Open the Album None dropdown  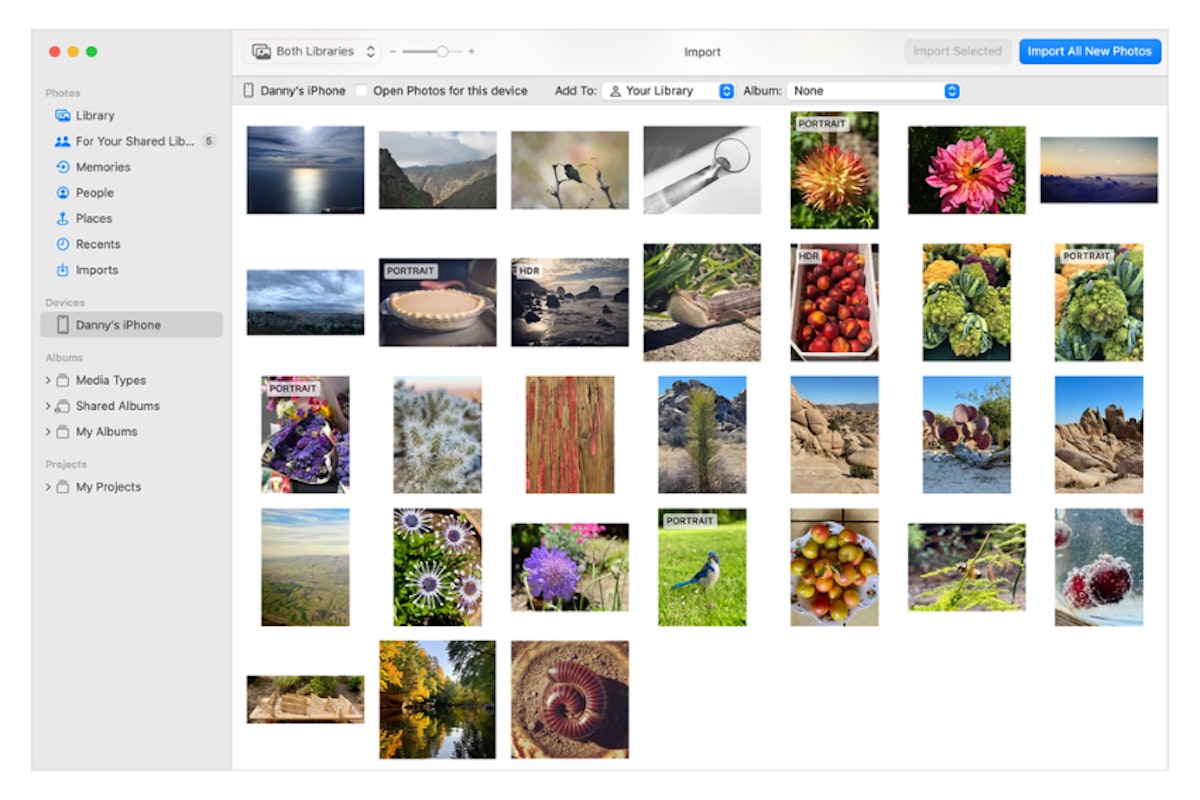pos(874,91)
